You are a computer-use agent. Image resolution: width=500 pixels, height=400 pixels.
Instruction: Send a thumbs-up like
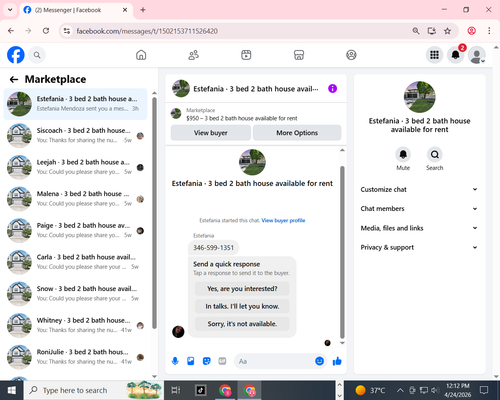click(337, 361)
